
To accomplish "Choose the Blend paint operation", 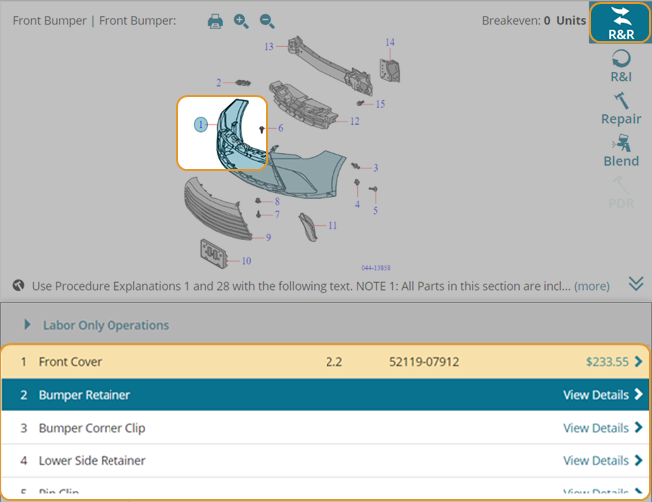I will [620, 151].
